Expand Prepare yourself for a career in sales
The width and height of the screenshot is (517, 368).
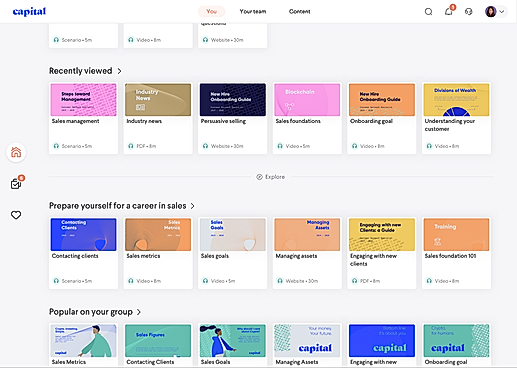[192, 206]
